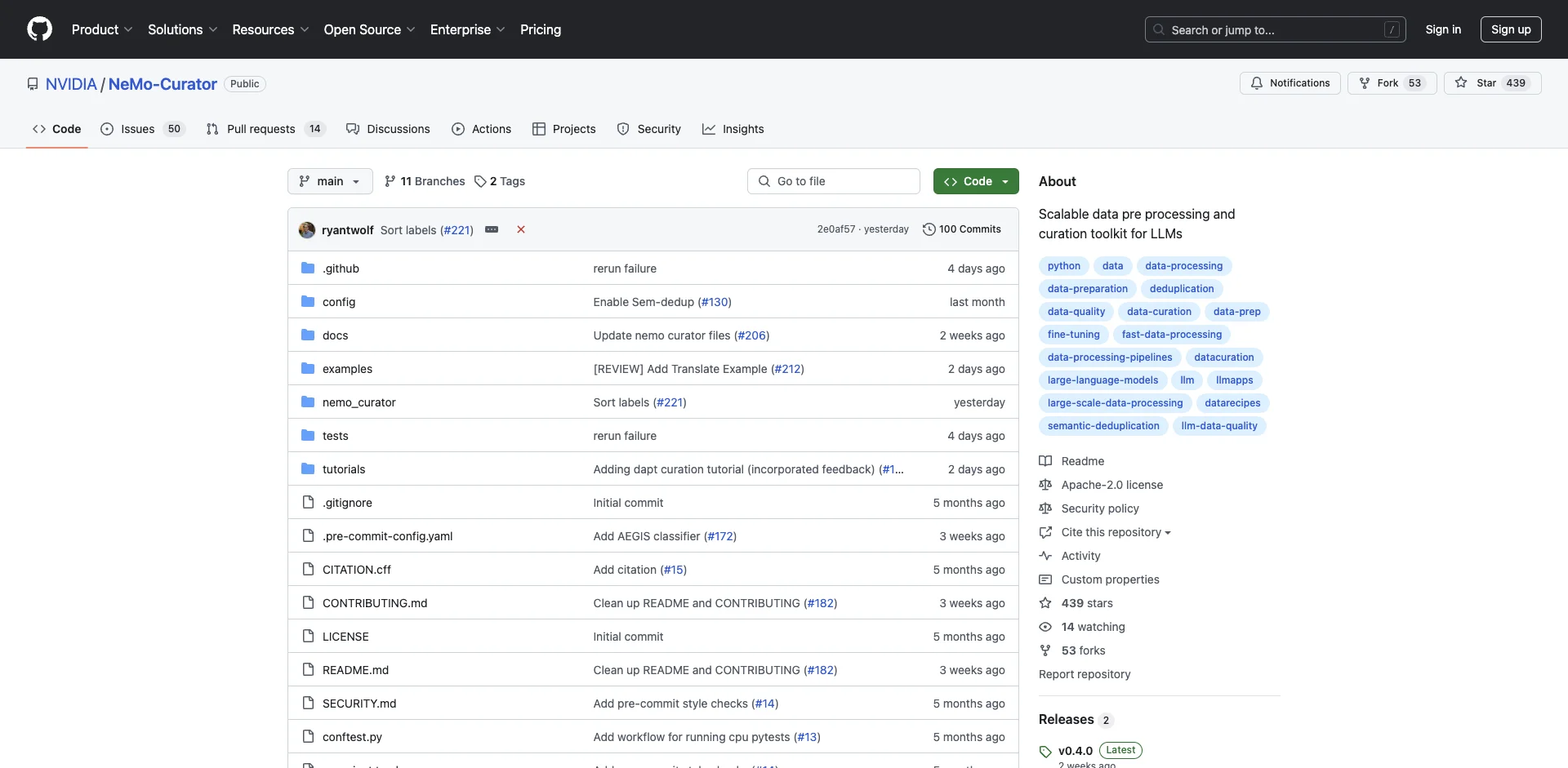Click the LICENSE file icon
This screenshot has height=768, width=1568.
(308, 636)
